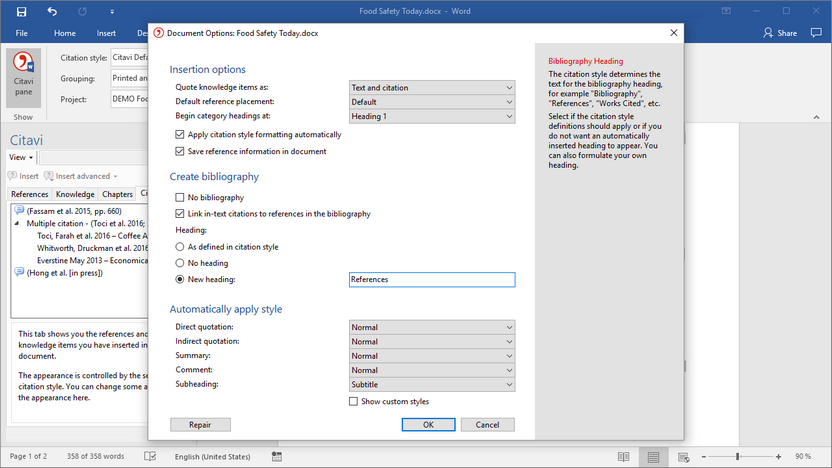Open Direct quotation style dropdown
The height and width of the screenshot is (468, 832).
point(432,327)
